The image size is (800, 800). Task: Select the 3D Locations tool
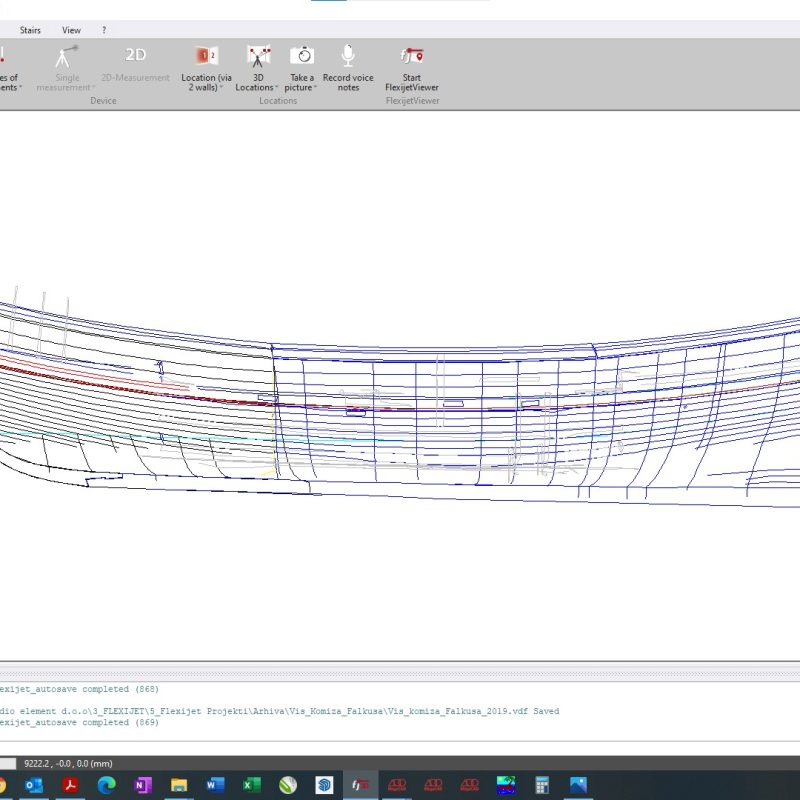258,56
